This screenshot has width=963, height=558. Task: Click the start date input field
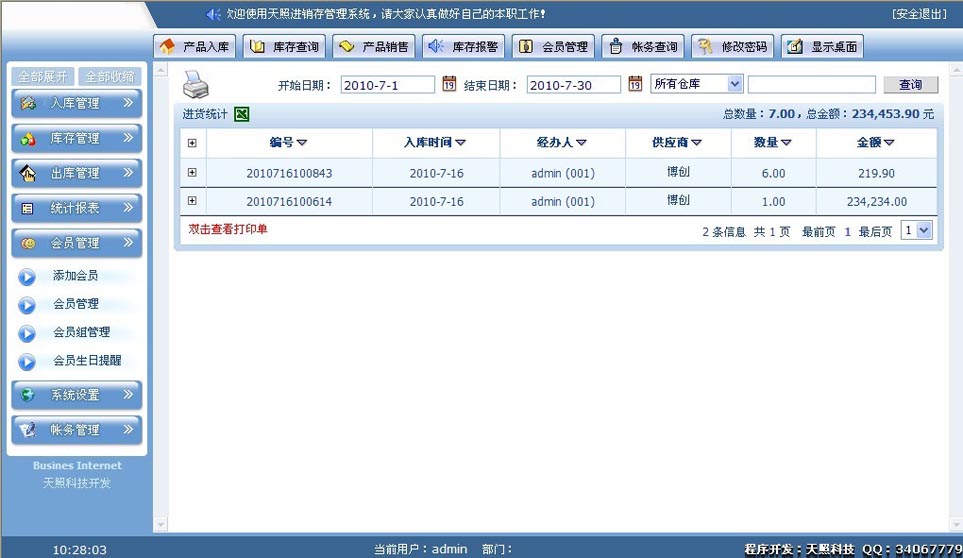click(x=388, y=85)
